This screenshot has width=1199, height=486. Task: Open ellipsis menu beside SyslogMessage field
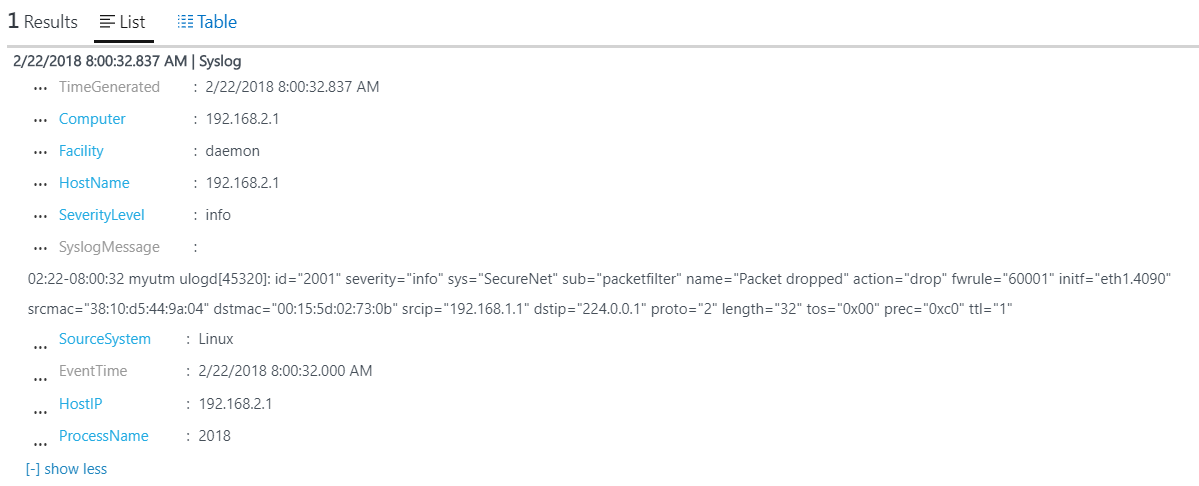[x=41, y=250]
